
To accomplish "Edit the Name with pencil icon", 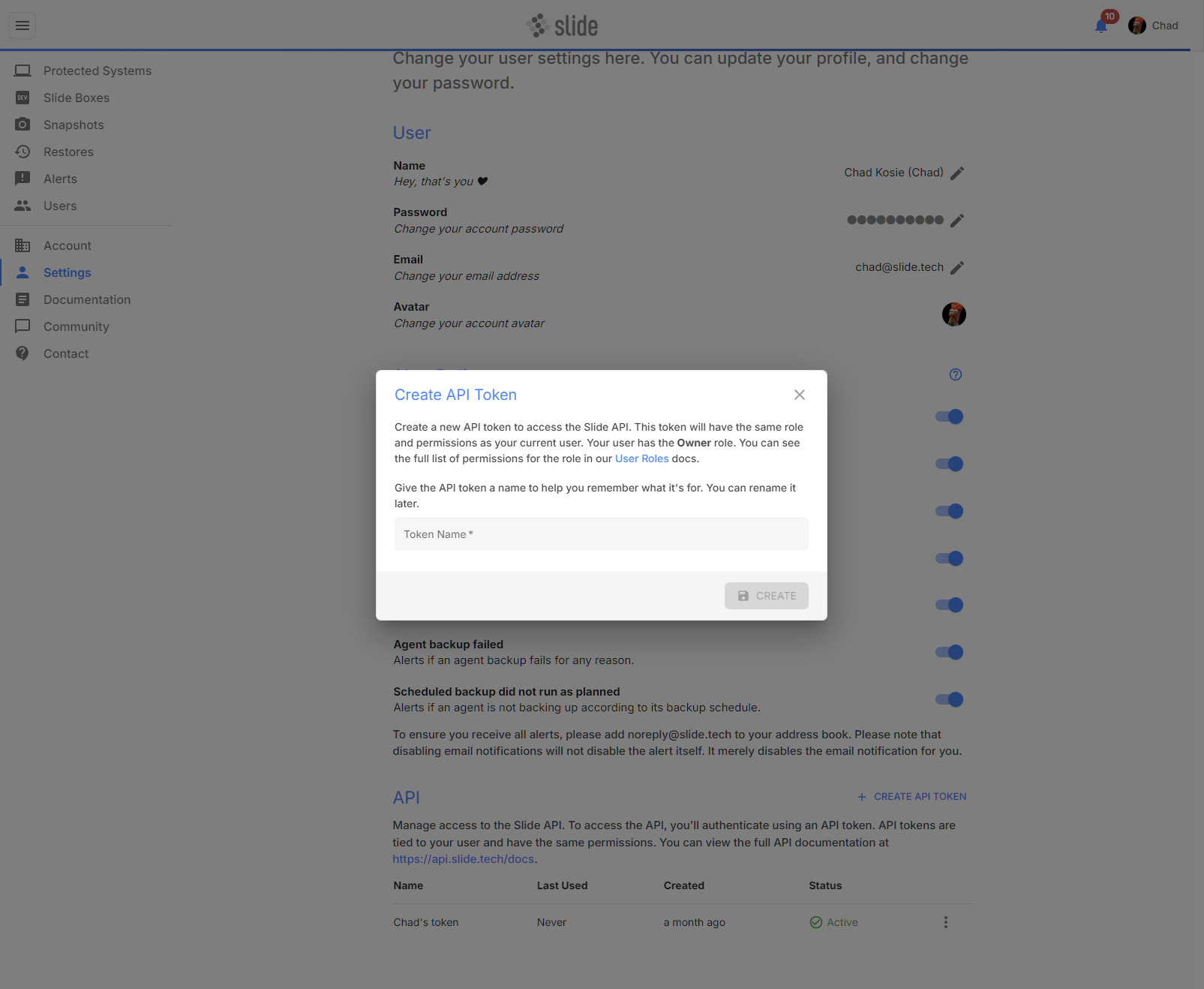I will pyautogui.click(x=957, y=173).
